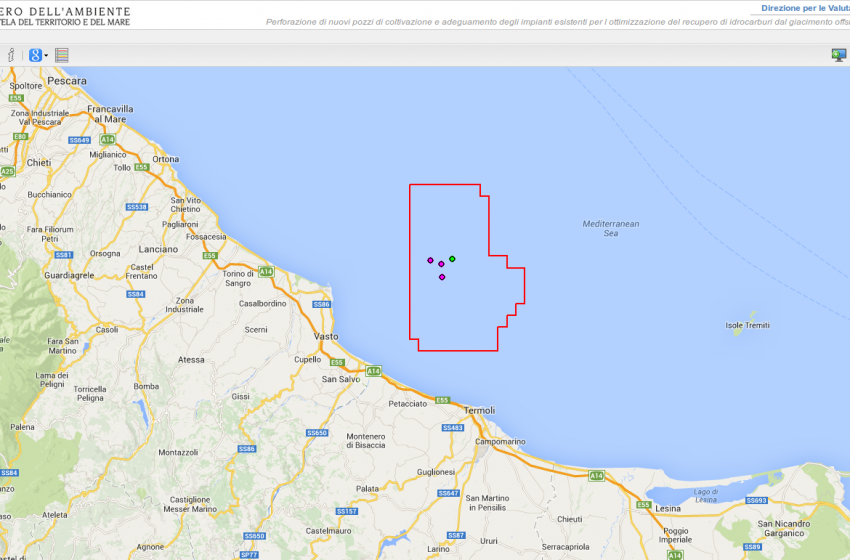Click the green well marker offshore
The image size is (850, 560).
click(452, 259)
